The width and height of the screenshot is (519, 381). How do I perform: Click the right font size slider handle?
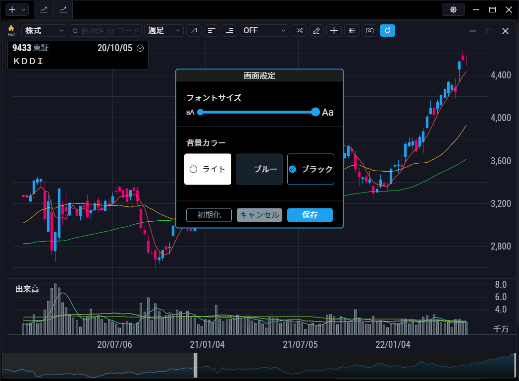pyautogui.click(x=315, y=112)
